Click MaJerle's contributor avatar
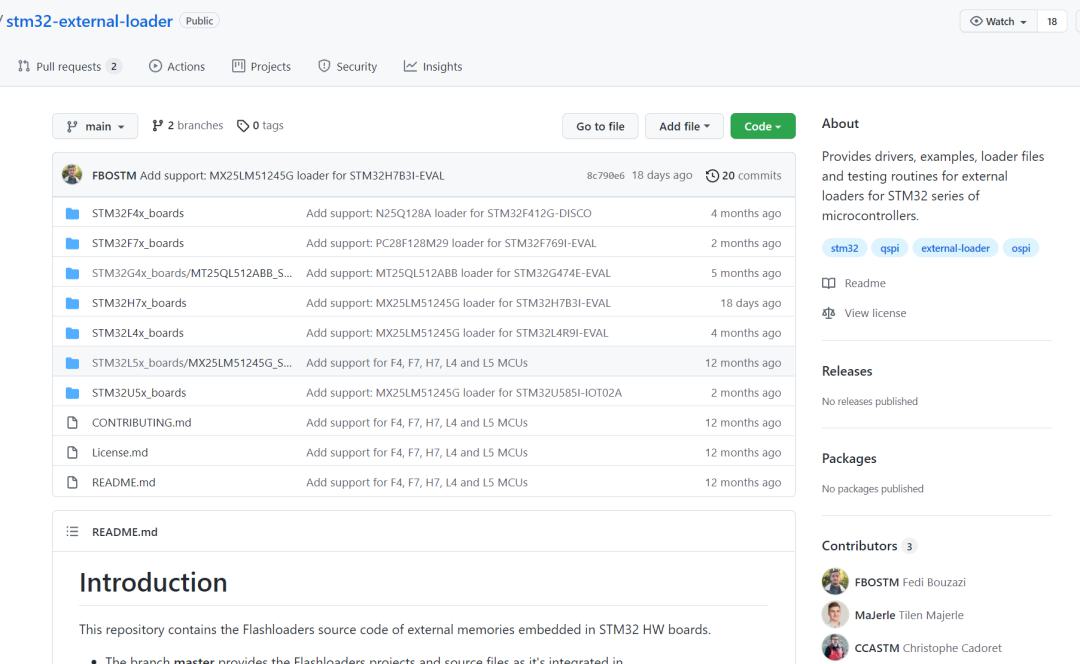 pyautogui.click(x=835, y=614)
